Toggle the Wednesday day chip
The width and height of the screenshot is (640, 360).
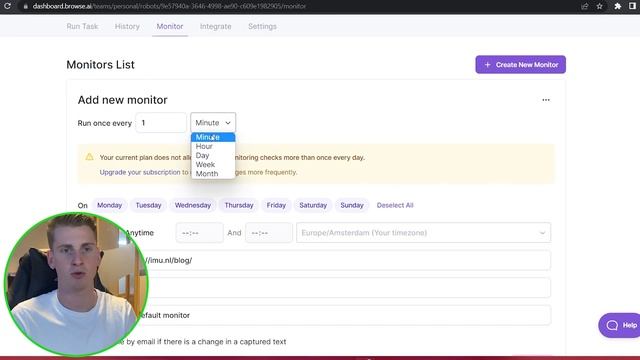(x=193, y=205)
